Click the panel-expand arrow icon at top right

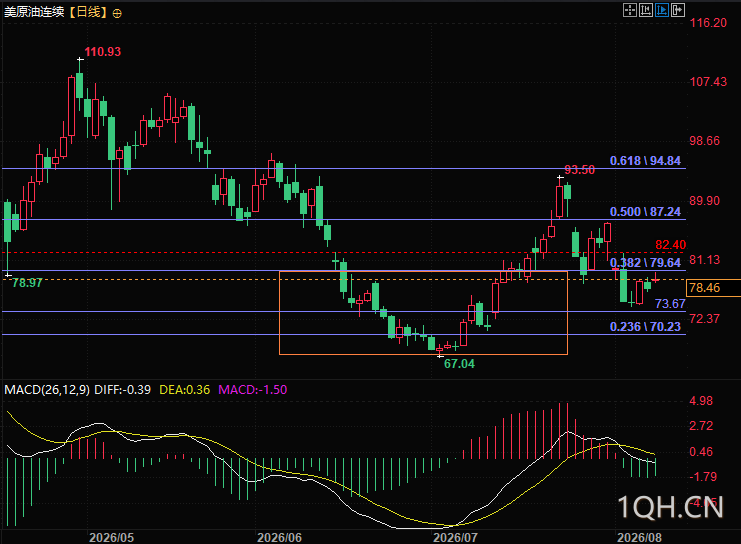678,10
